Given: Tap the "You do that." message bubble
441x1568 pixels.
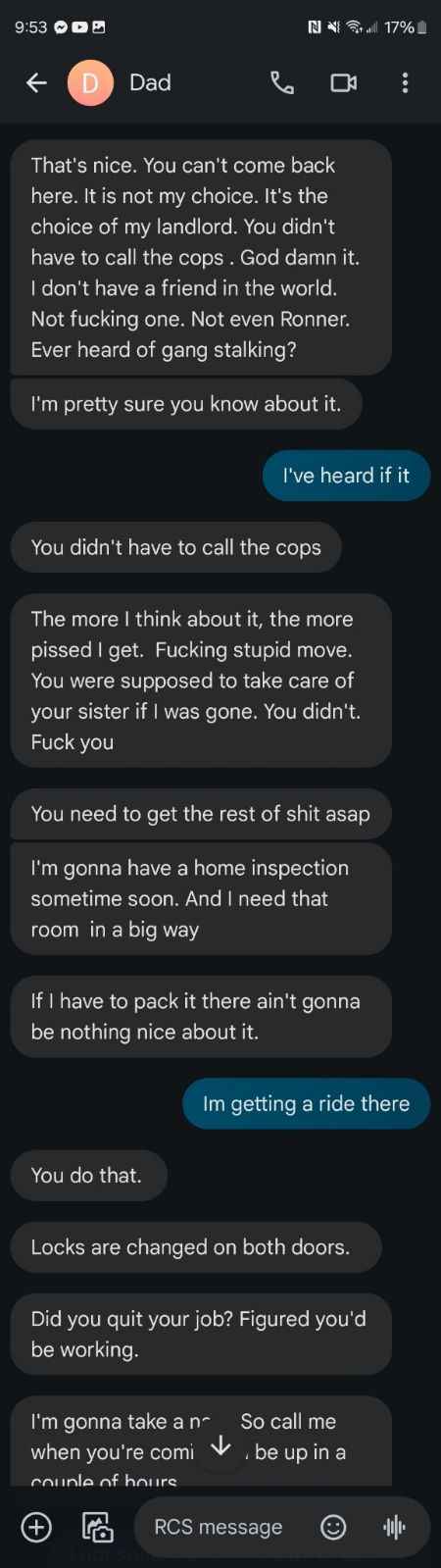Looking at the screenshot, I should [89, 1175].
